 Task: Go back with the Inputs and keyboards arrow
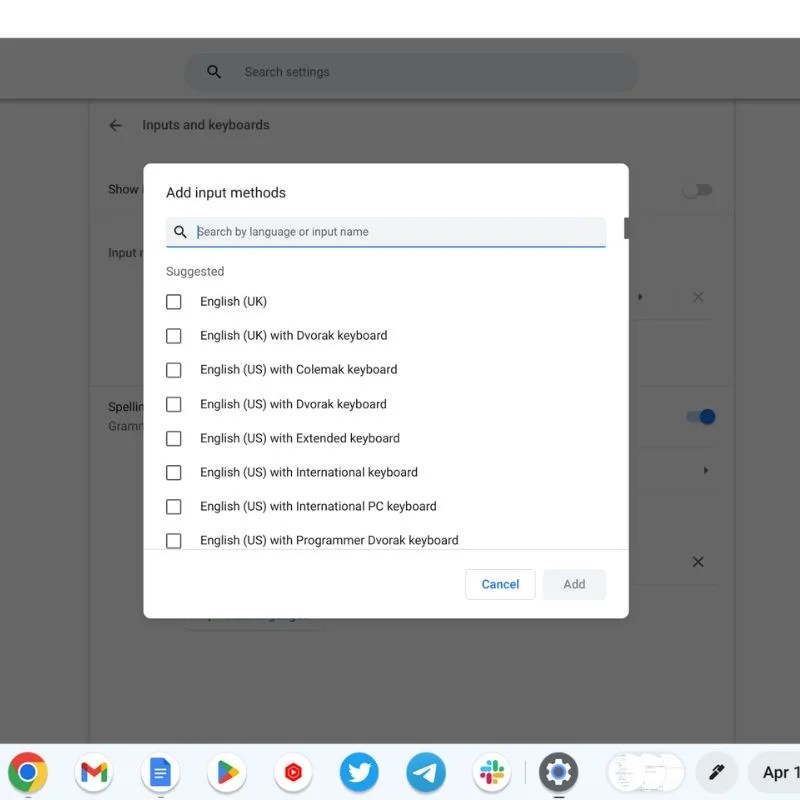tap(115, 124)
